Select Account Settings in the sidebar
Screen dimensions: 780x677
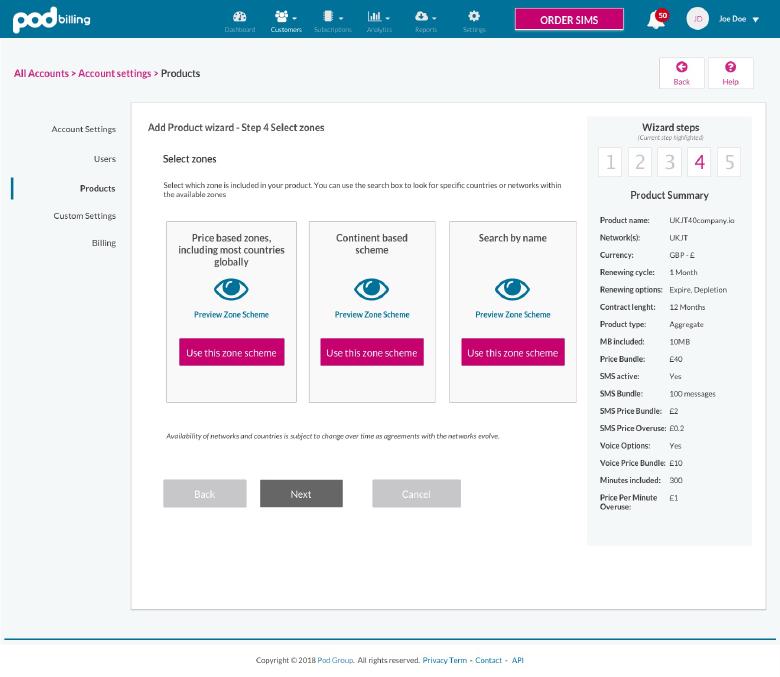pos(84,129)
